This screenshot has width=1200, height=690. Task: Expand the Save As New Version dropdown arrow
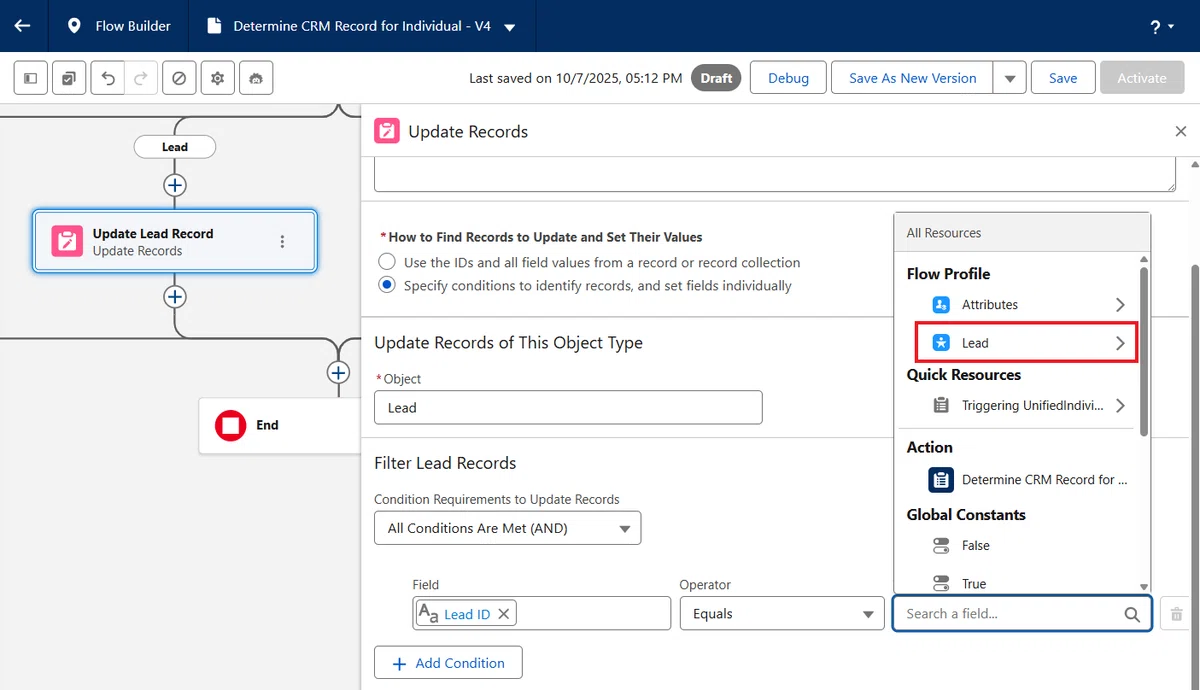[1010, 78]
